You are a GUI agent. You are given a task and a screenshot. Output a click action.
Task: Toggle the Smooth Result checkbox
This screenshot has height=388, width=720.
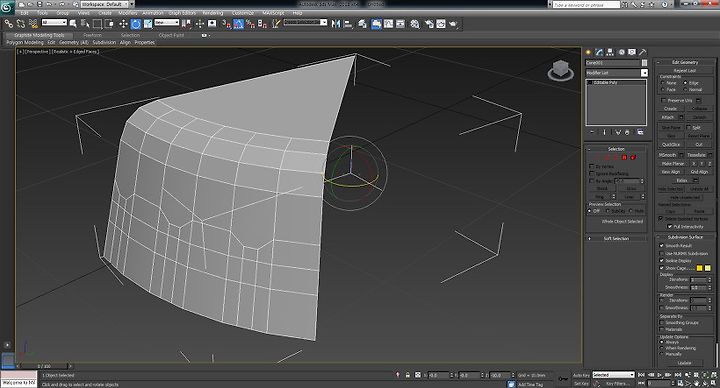click(662, 246)
